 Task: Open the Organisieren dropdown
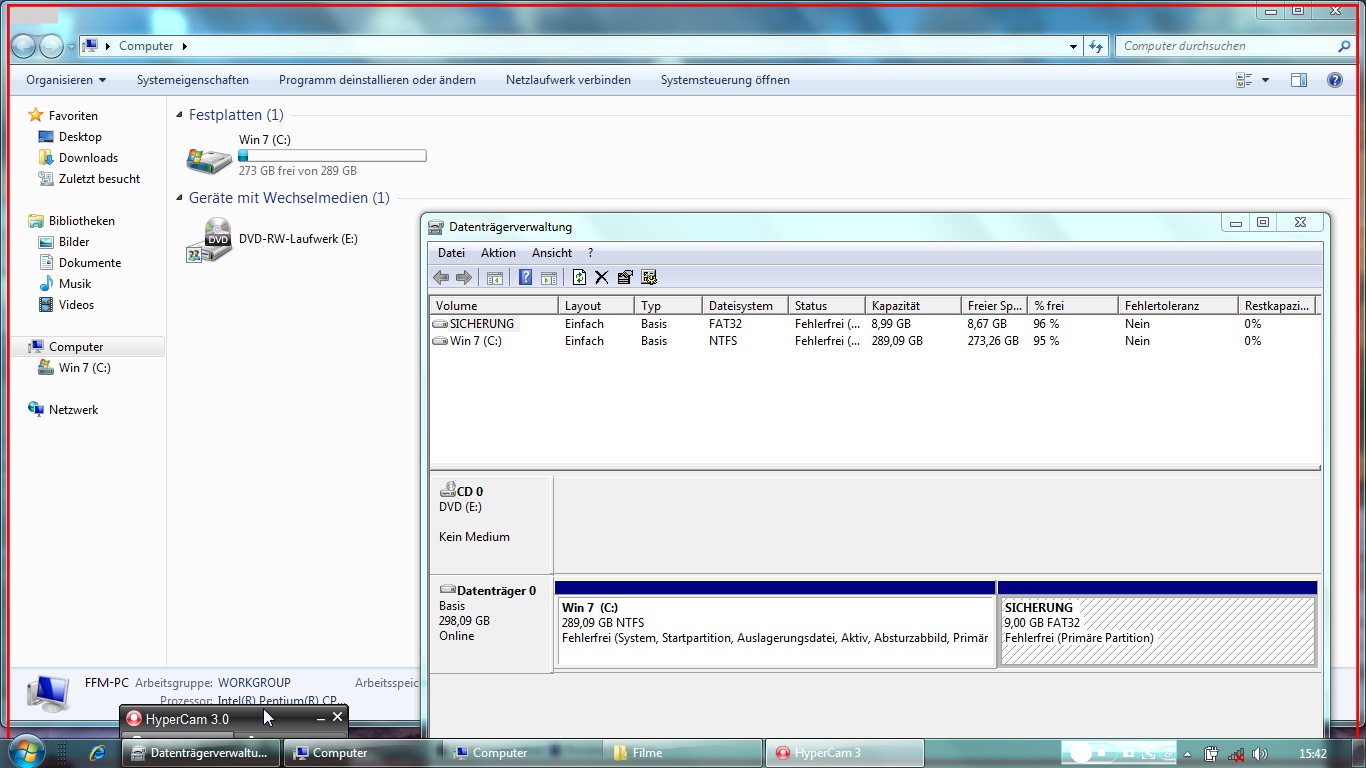pyautogui.click(x=66, y=80)
